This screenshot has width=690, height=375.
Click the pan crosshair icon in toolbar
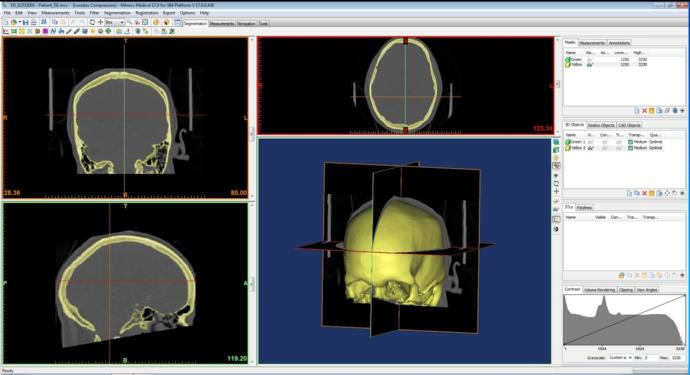100,22
